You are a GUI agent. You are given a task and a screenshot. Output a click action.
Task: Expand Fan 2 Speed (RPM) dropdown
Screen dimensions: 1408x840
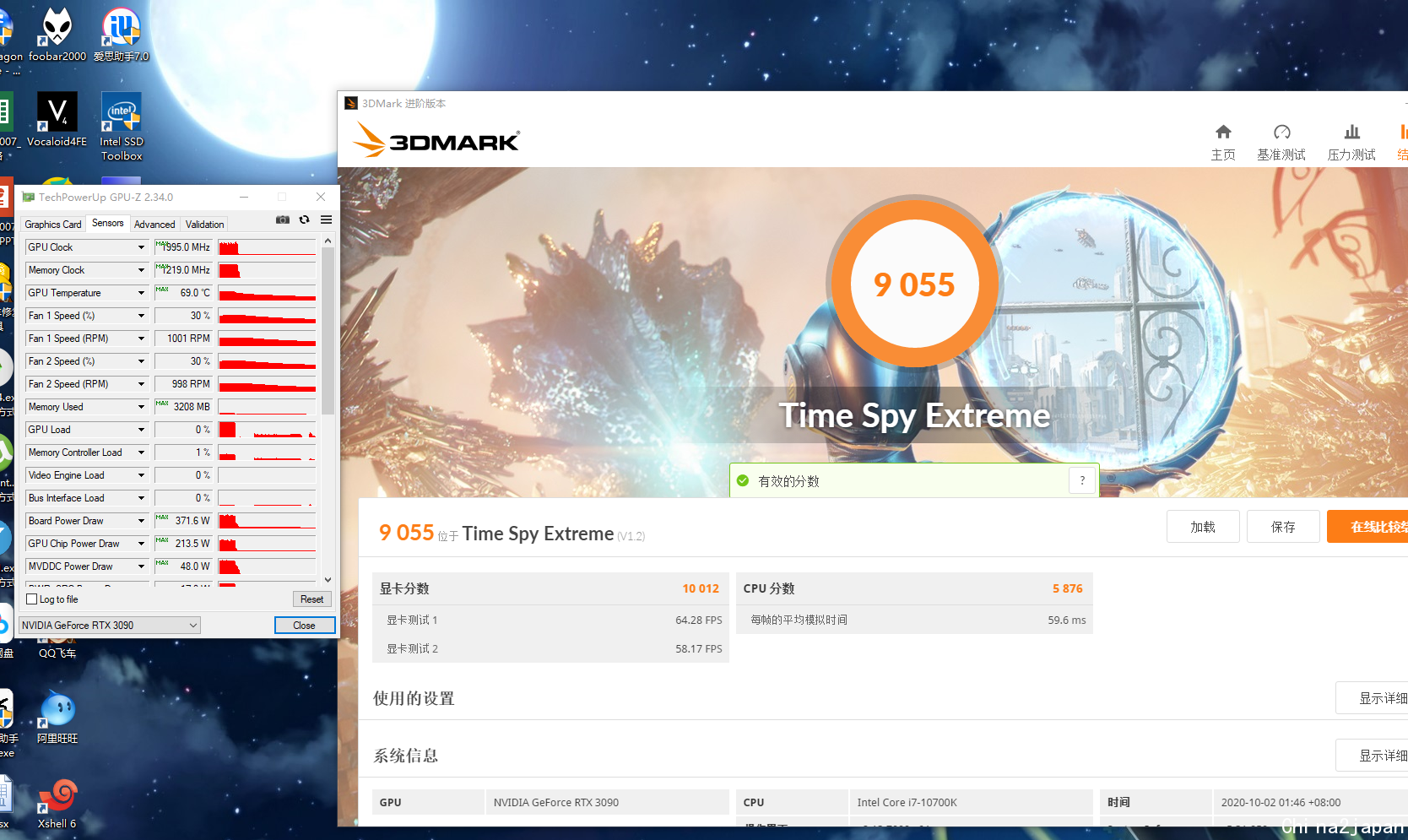141,384
